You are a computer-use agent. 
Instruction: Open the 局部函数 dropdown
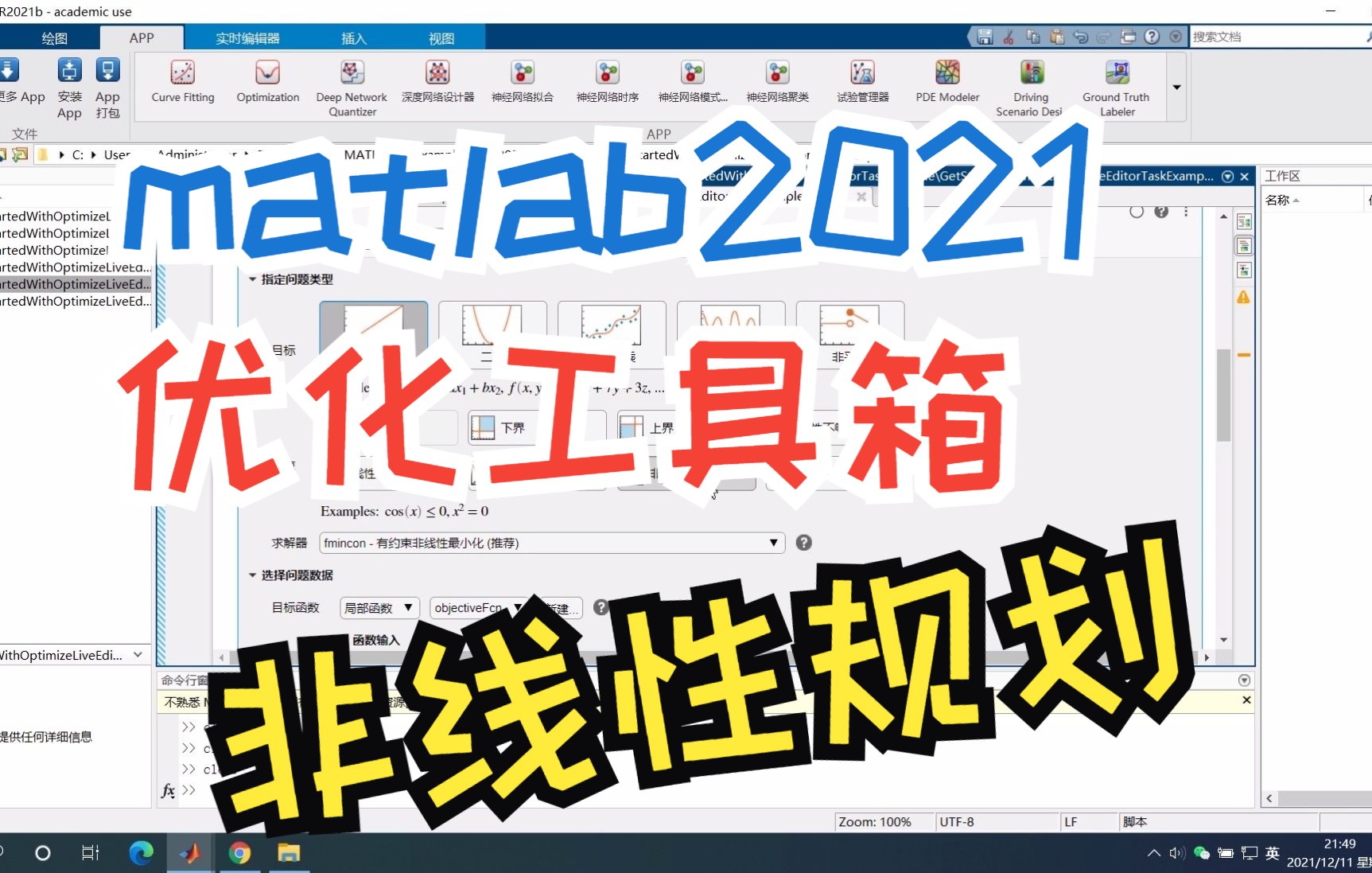click(x=379, y=608)
